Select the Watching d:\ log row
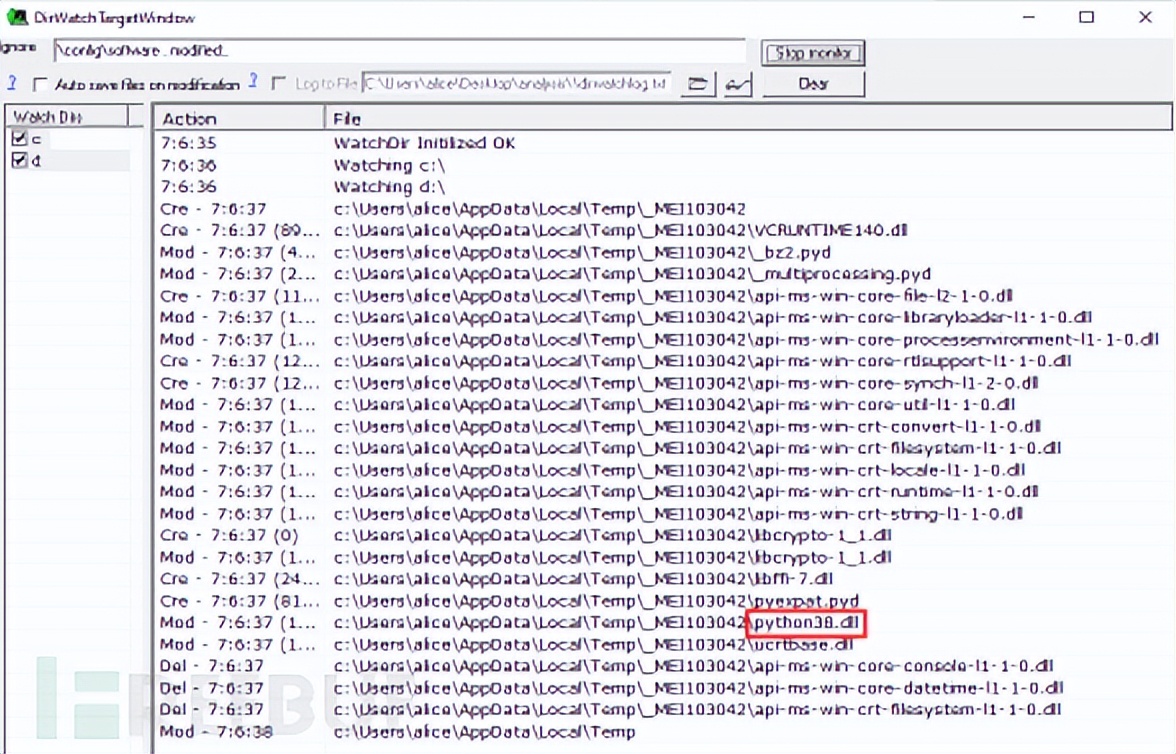Screen dimensions: 1176x754 [664, 187]
